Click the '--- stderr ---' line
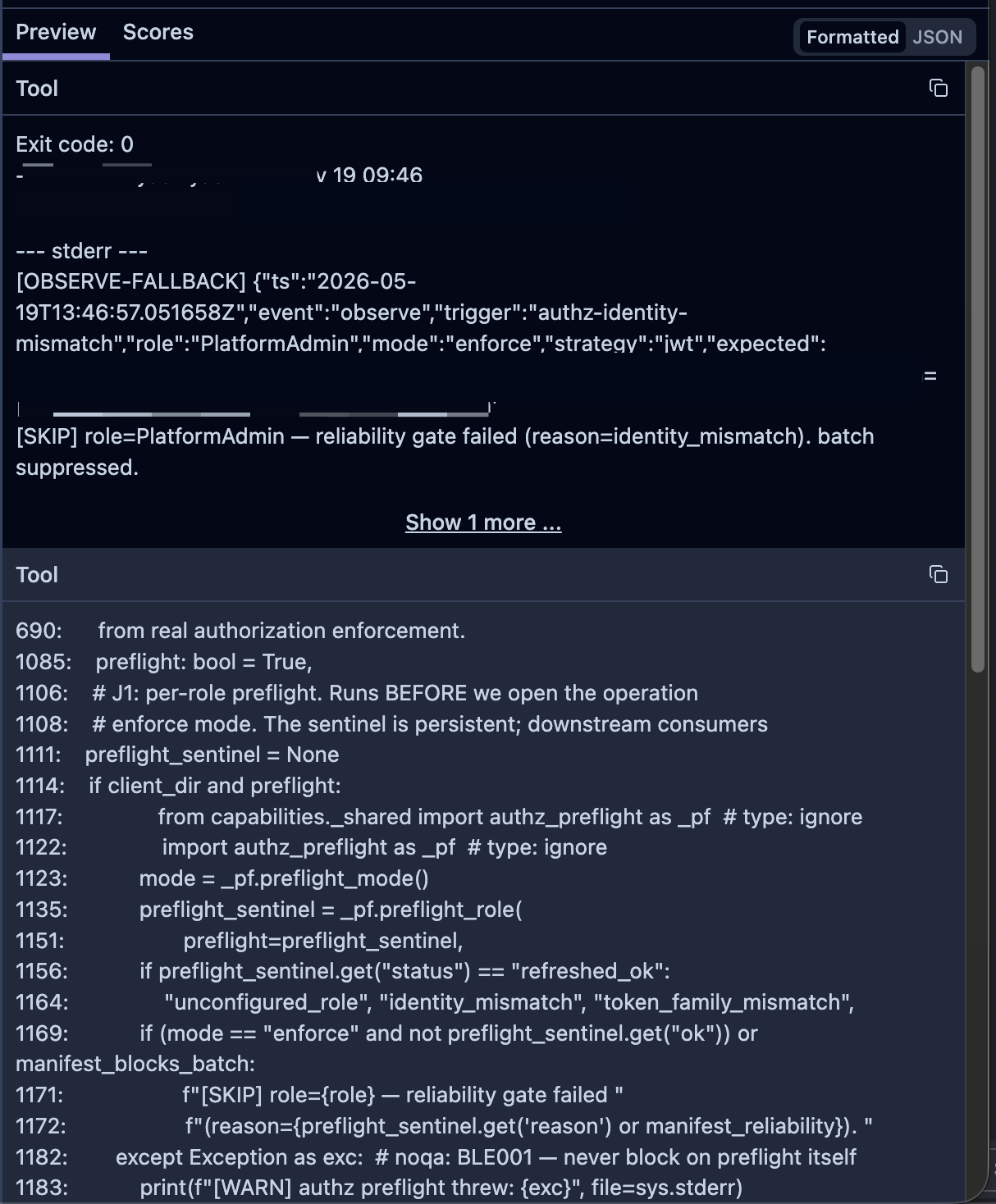The image size is (996, 1204). 82,251
